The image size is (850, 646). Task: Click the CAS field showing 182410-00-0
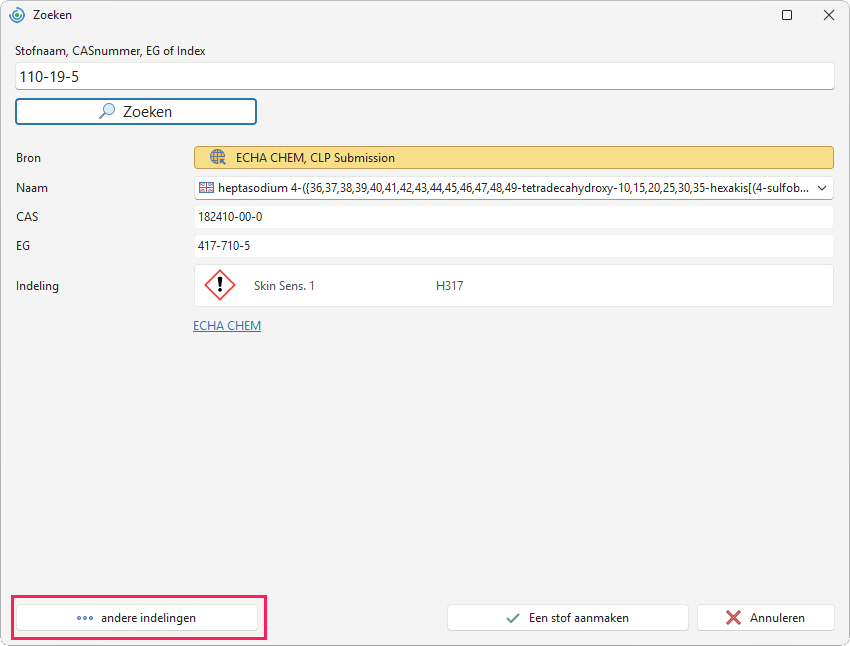[x=513, y=217]
